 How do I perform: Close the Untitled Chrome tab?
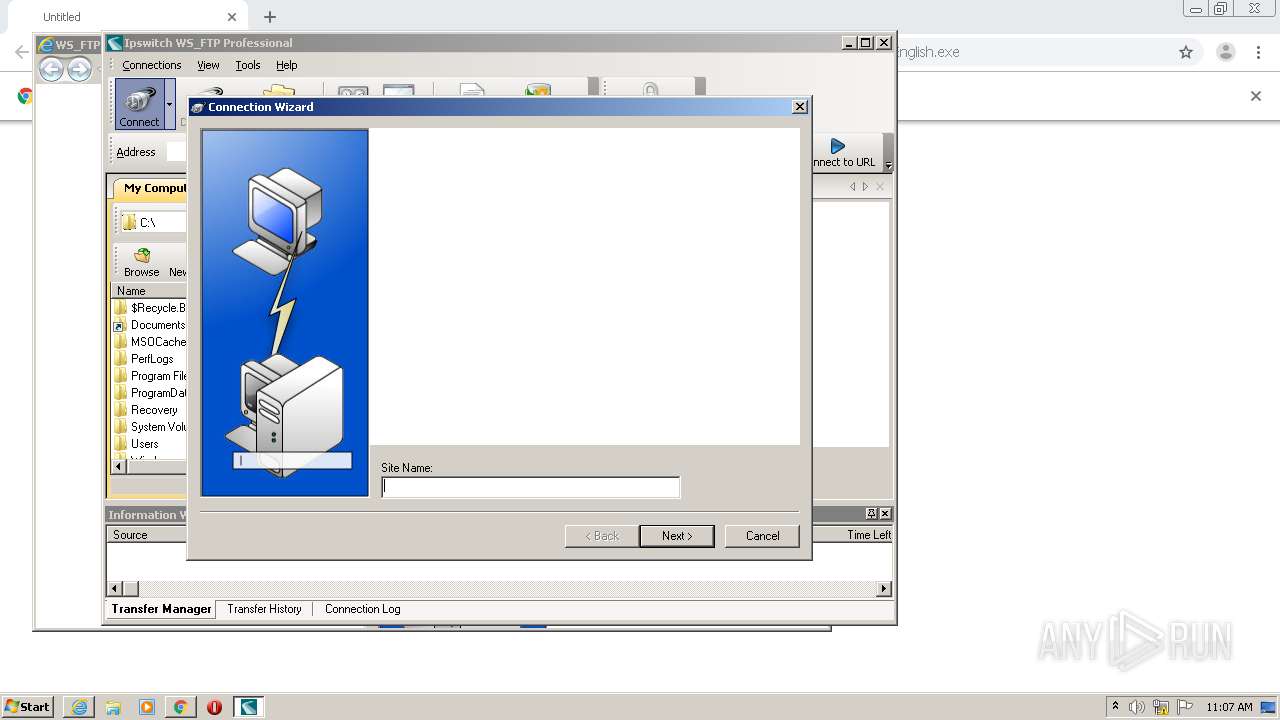pos(232,17)
